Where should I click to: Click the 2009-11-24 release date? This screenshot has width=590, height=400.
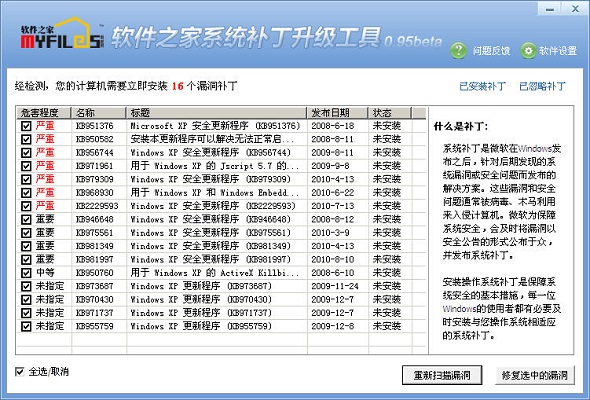coord(335,286)
